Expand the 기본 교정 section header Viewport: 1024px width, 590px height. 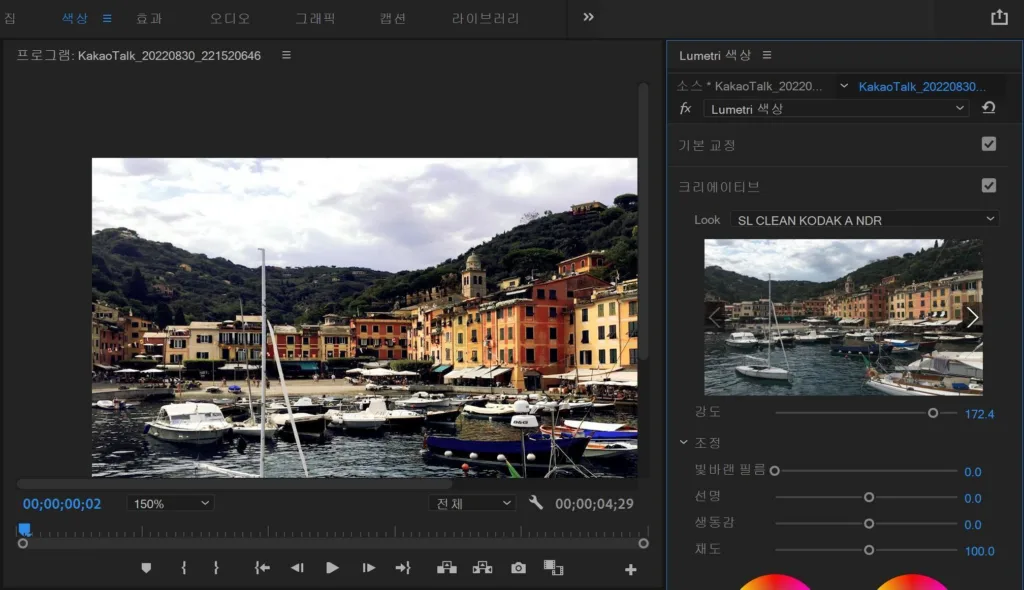tap(707, 145)
